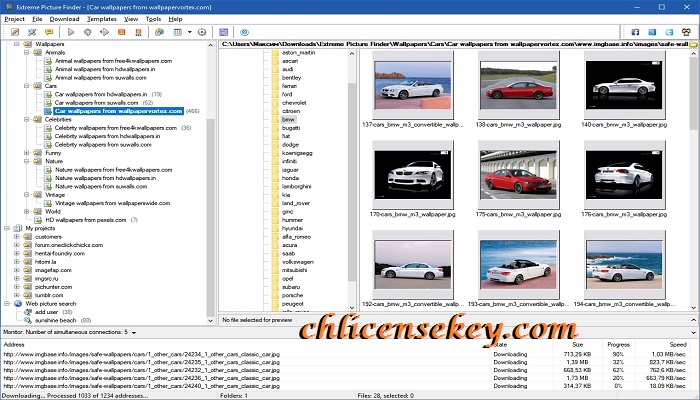Sort by the Size column header
This screenshot has width=700, height=400.
tap(577, 345)
